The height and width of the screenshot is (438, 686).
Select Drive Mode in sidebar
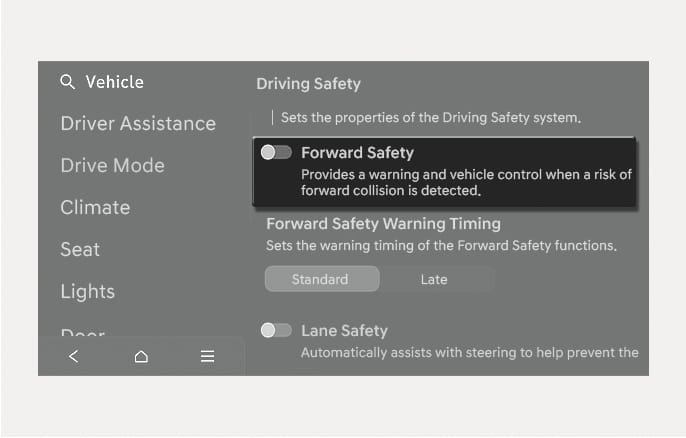[x=112, y=165]
